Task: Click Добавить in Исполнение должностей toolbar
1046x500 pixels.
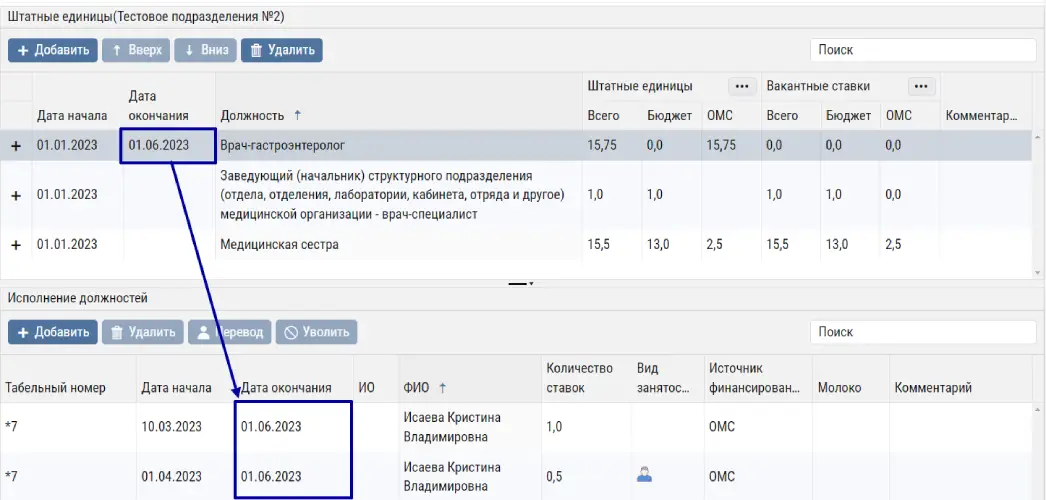Action: [x=53, y=332]
